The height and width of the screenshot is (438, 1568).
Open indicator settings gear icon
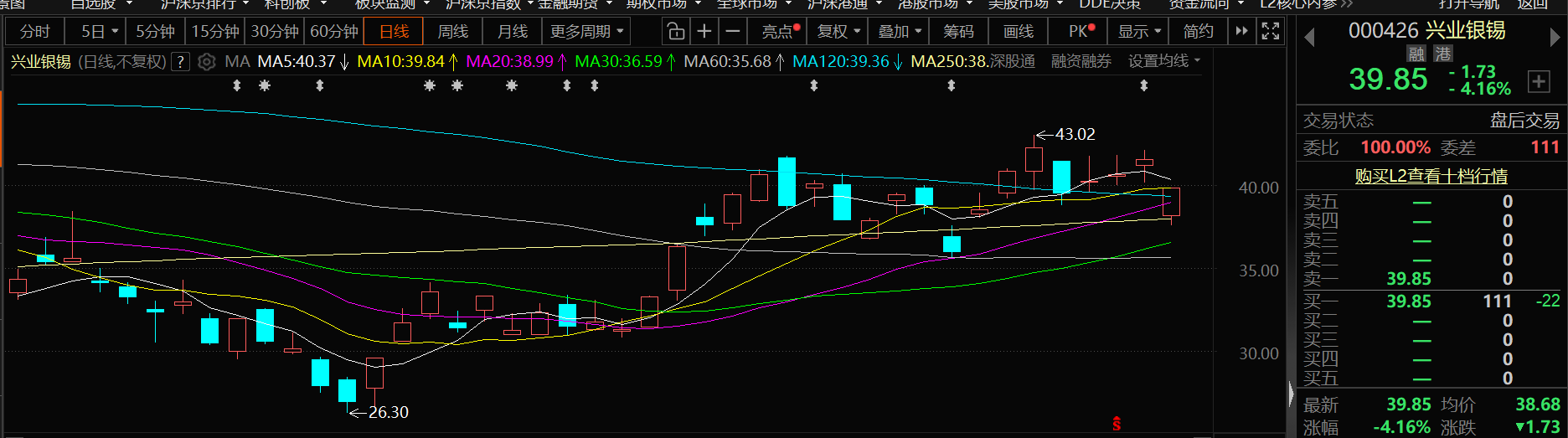coord(207,62)
